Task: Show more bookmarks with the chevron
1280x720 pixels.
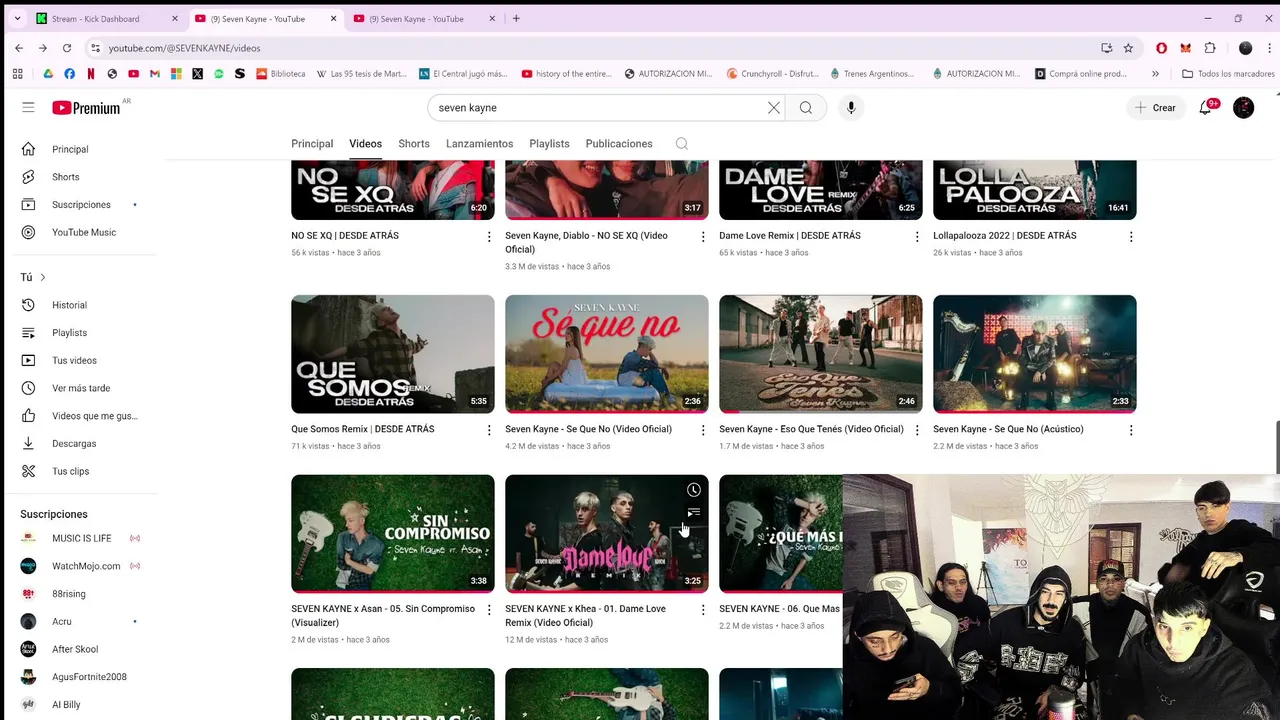Action: 1155,74
